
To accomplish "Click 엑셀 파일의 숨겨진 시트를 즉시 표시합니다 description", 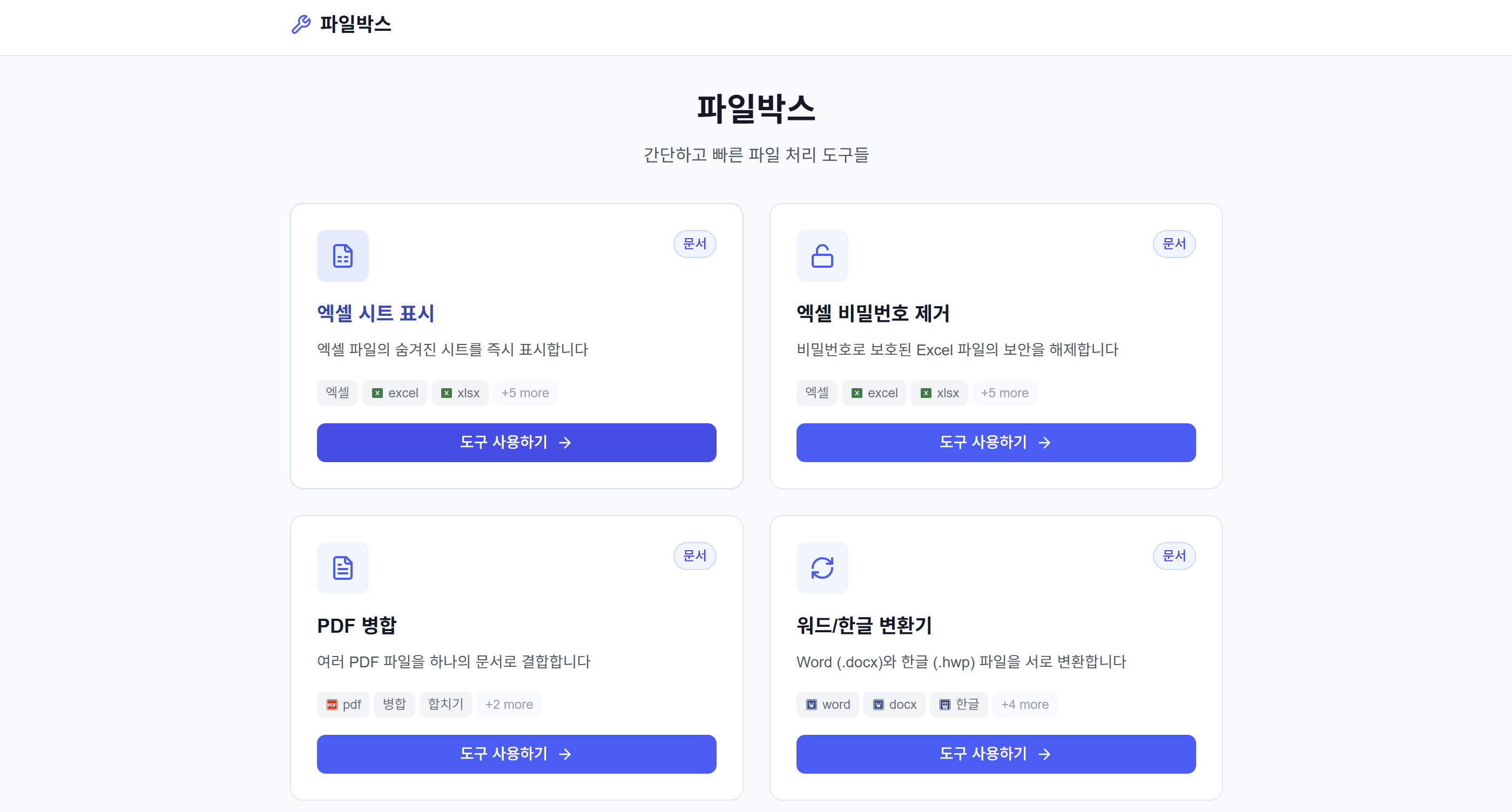I will [x=453, y=350].
